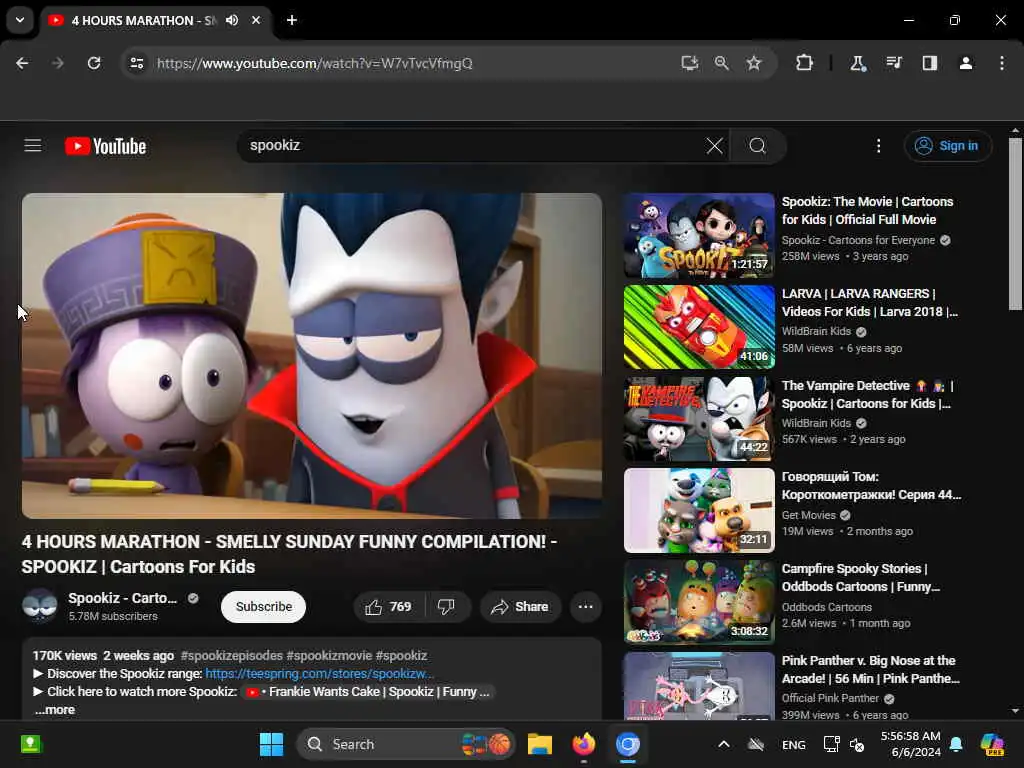Open the tab search dropdown arrow
This screenshot has width=1024, height=768.
pos(20,20)
